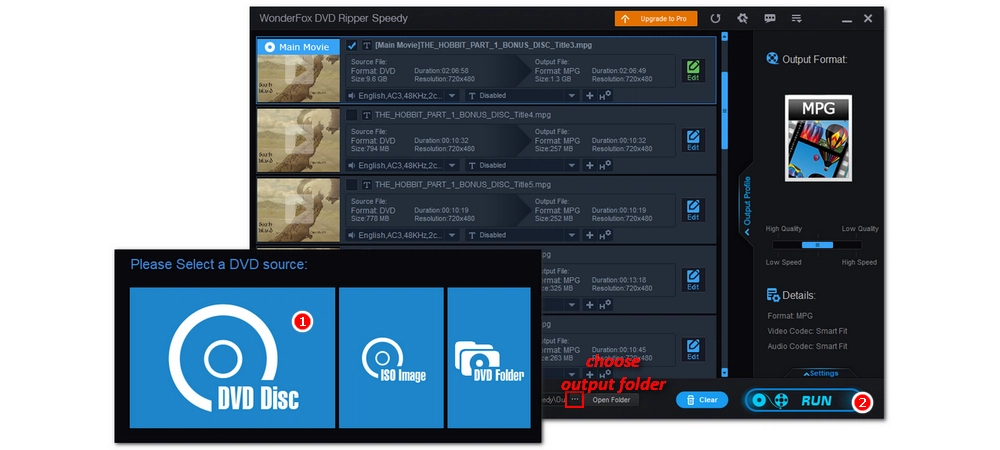1000x450 pixels.
Task: Click Edit icon for the 00:10:45 title
Action: pos(693,349)
